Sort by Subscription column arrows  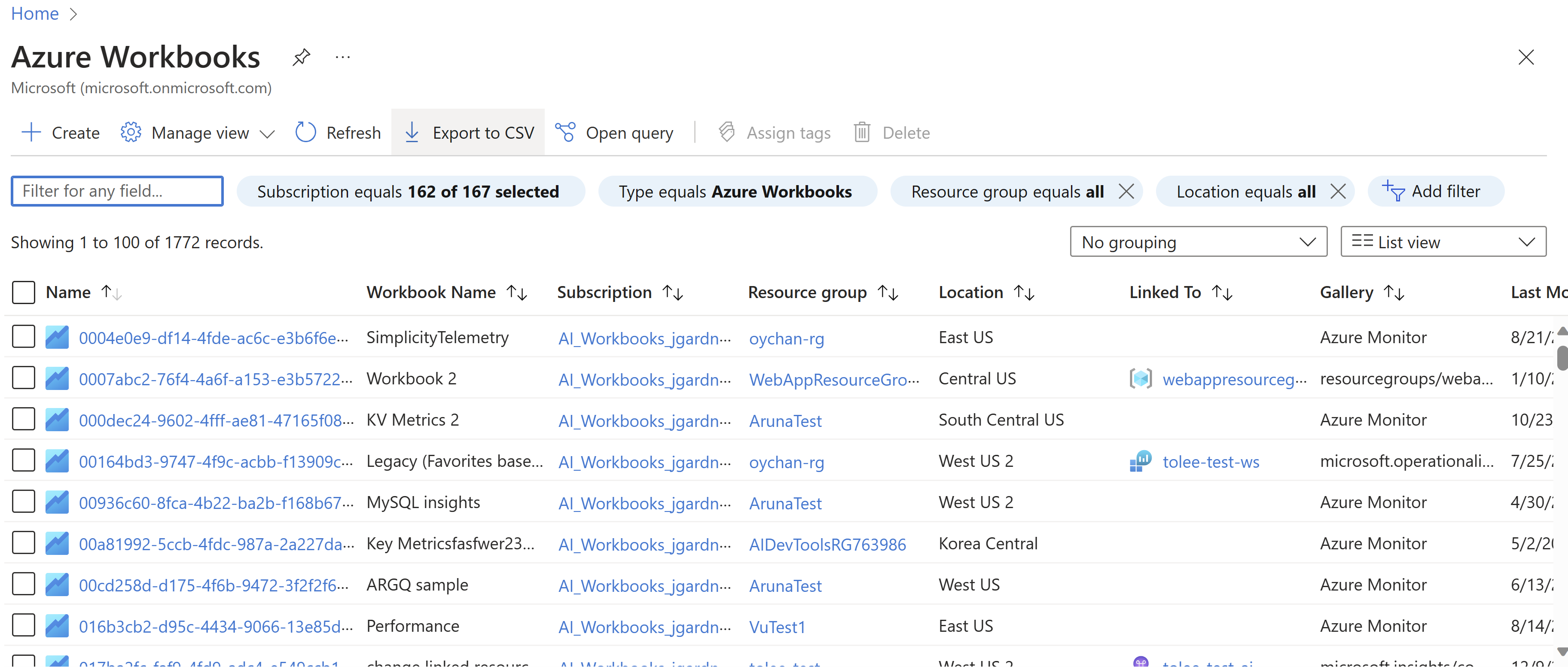pos(673,293)
